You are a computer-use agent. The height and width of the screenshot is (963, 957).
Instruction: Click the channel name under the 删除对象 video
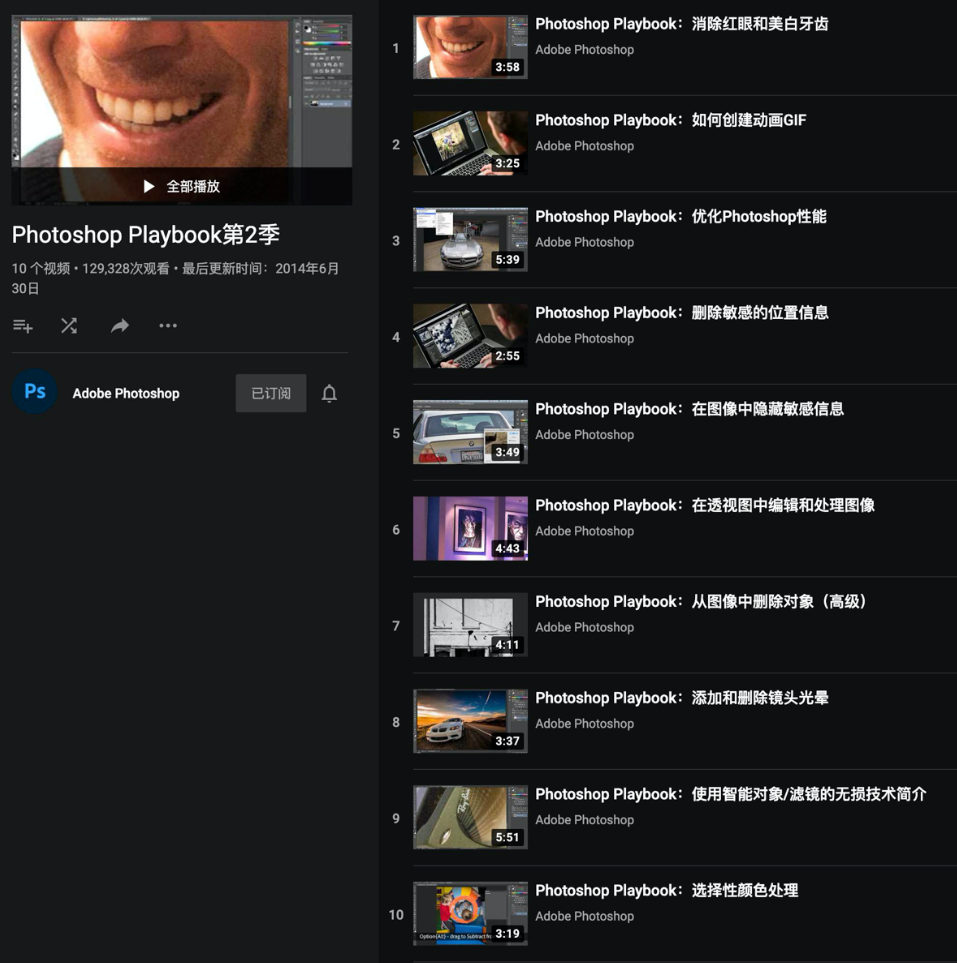585,628
